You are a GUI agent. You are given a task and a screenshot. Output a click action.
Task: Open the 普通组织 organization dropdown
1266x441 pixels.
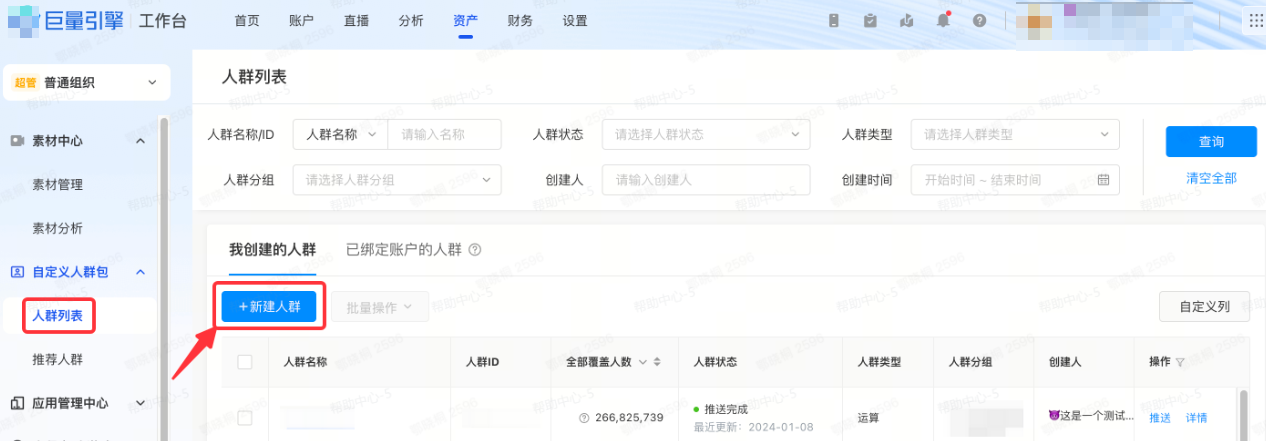click(86, 82)
